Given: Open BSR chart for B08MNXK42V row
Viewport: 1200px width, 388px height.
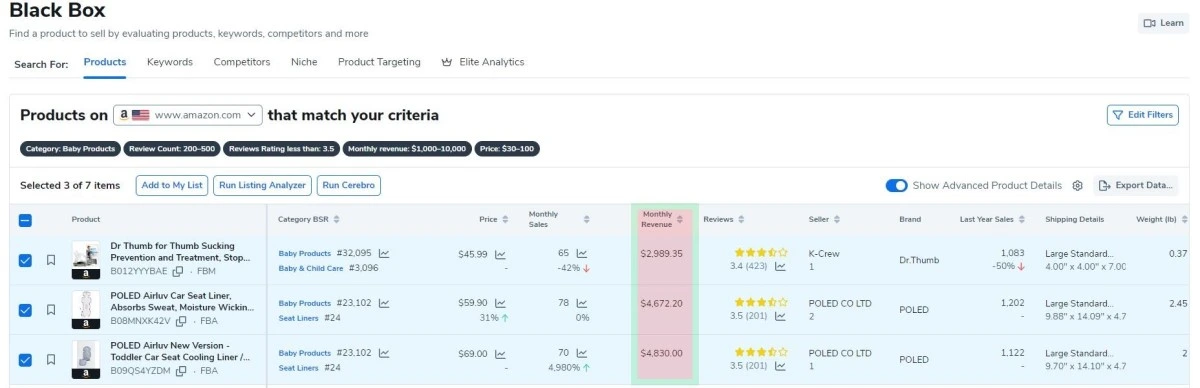Looking at the screenshot, I should [384, 303].
